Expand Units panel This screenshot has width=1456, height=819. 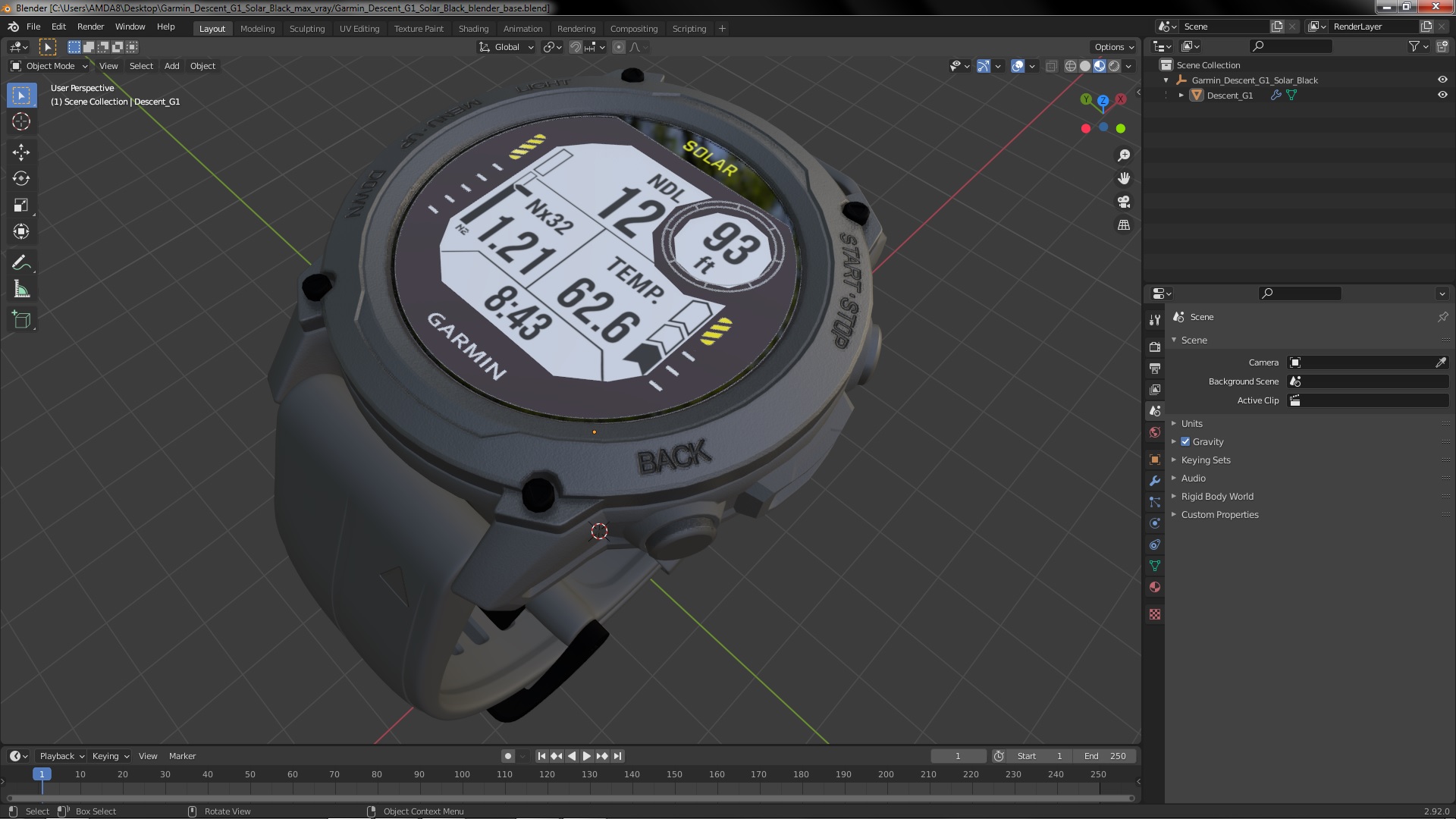tap(1191, 423)
